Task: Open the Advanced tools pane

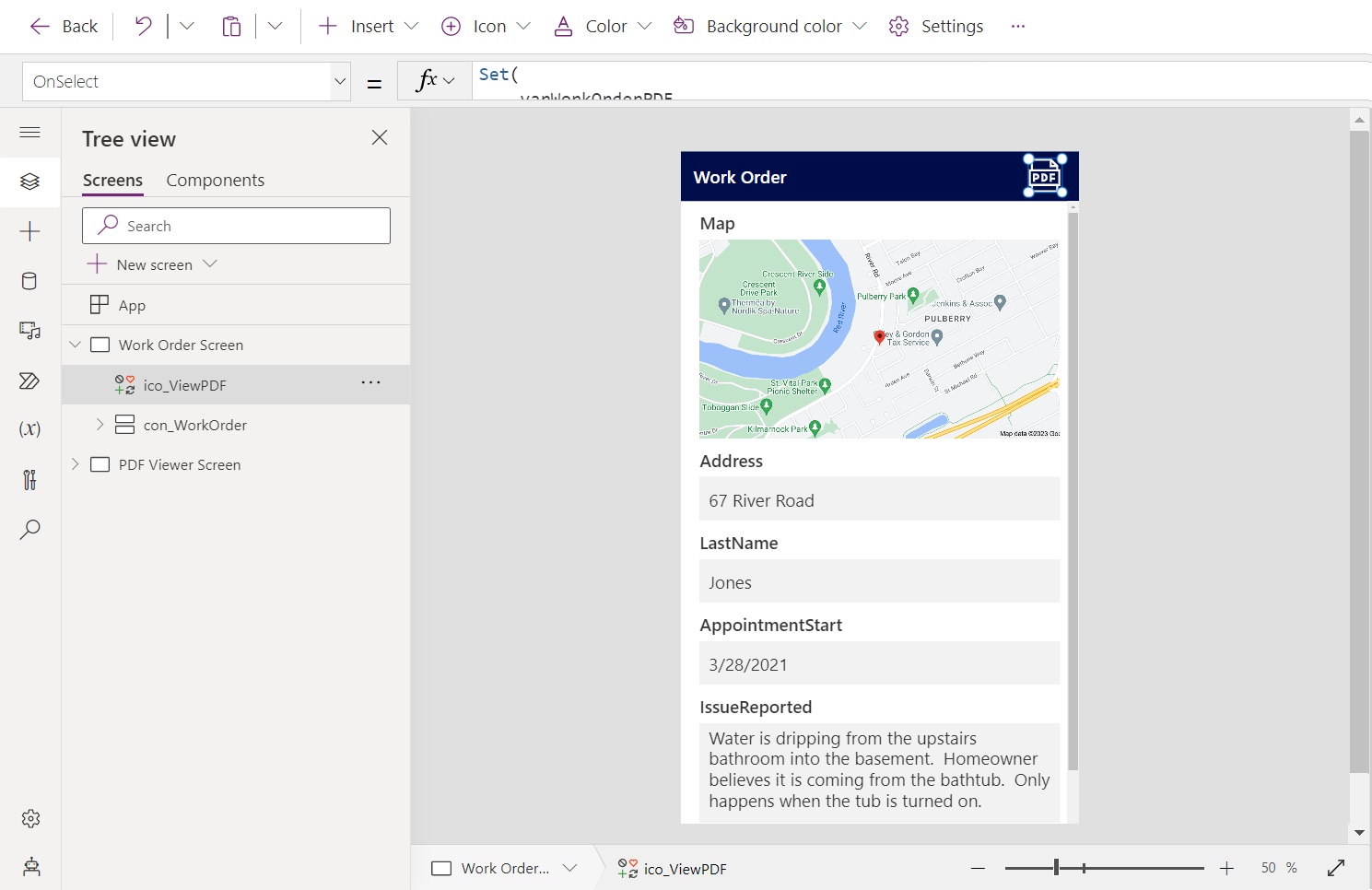Action: [30, 479]
